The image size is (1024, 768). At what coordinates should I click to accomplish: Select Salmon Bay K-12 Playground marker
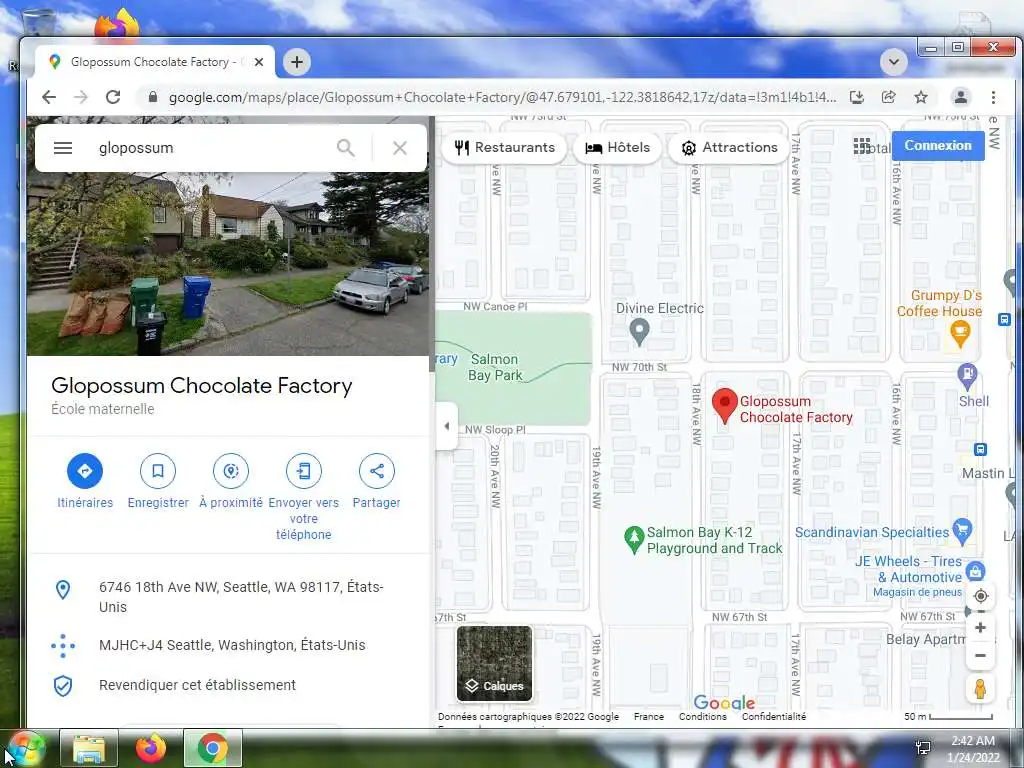634,540
